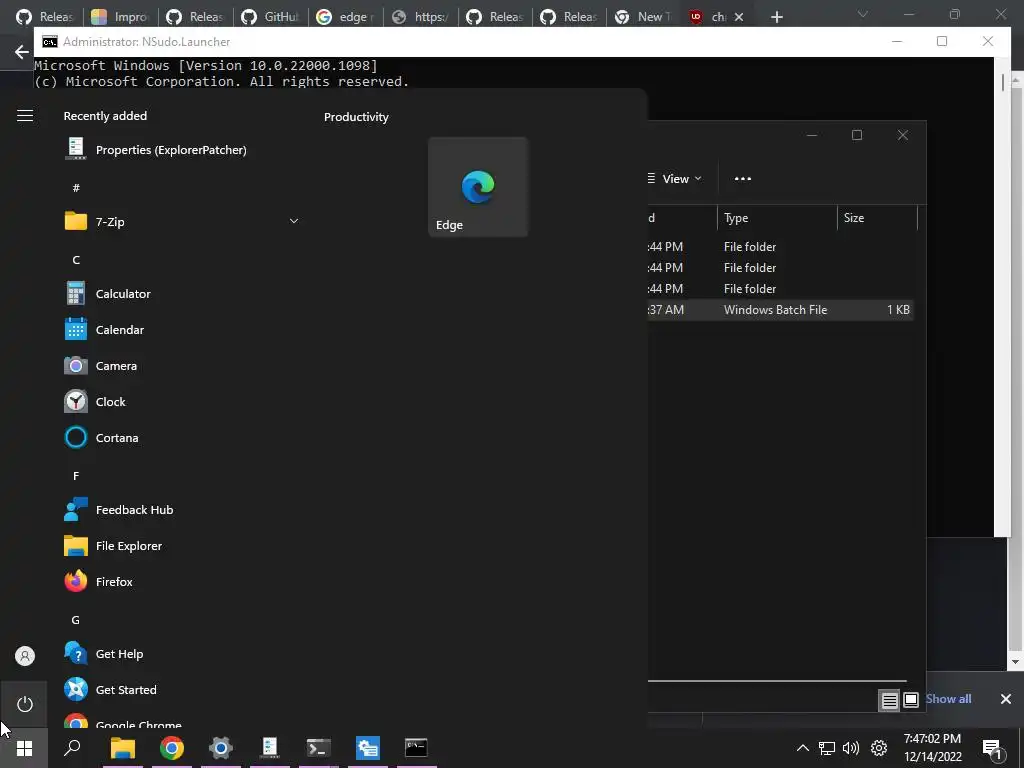This screenshot has width=1024, height=768.
Task: Click the Power button in Start menu
Action: coord(25,704)
